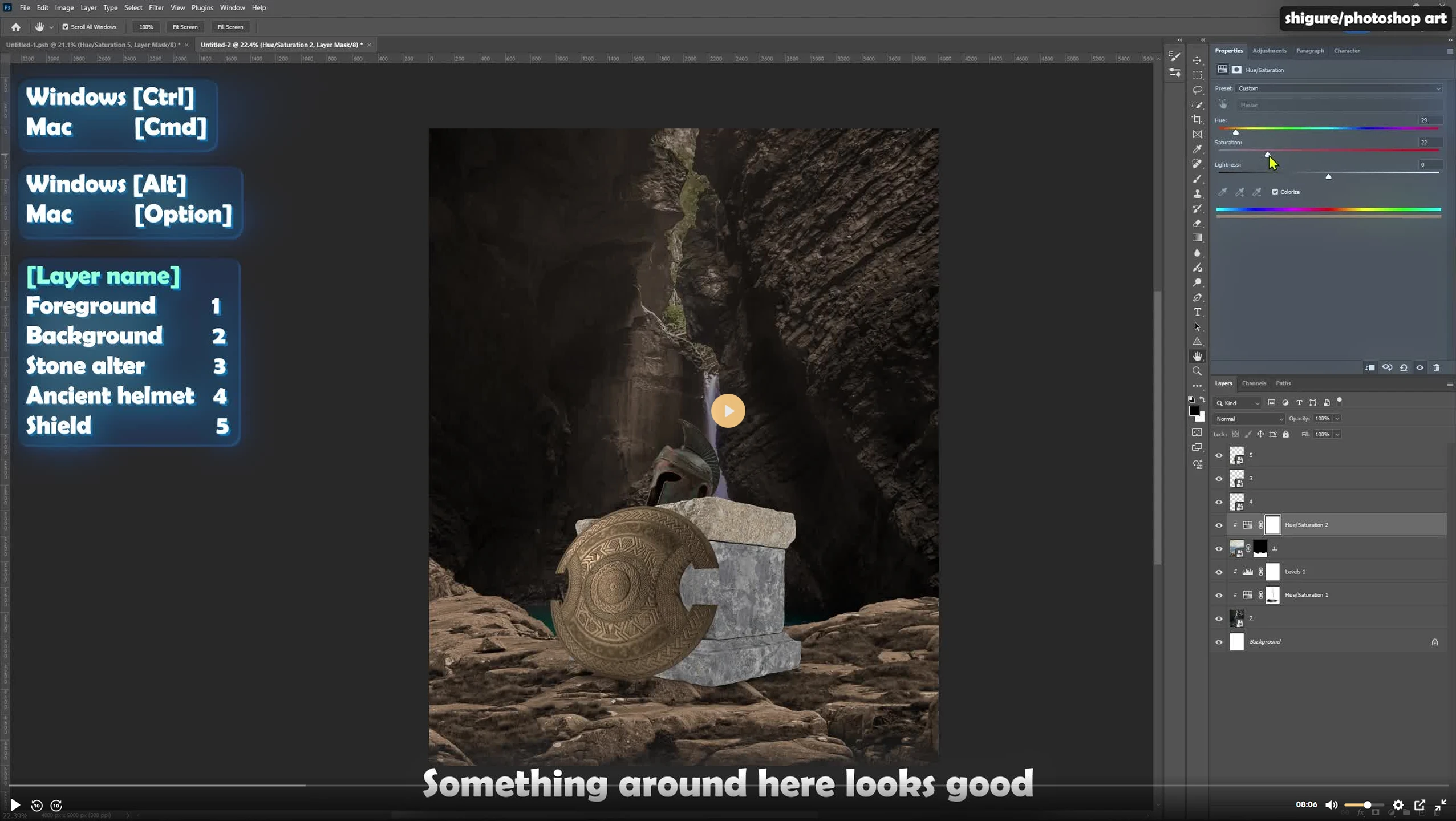1456x821 pixels.
Task: Select the Crop tool
Action: click(1197, 120)
